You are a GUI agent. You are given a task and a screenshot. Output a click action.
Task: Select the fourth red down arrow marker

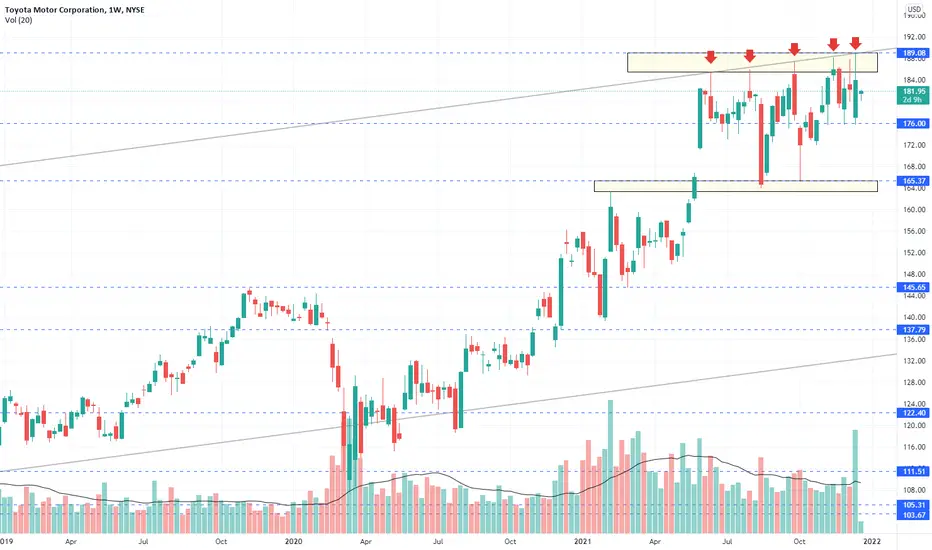(x=833, y=45)
